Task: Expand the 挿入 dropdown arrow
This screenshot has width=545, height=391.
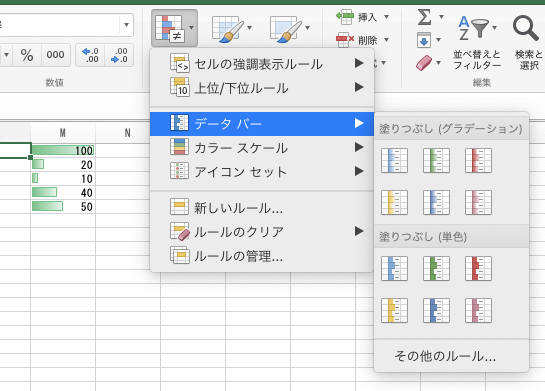Action: pyautogui.click(x=387, y=17)
